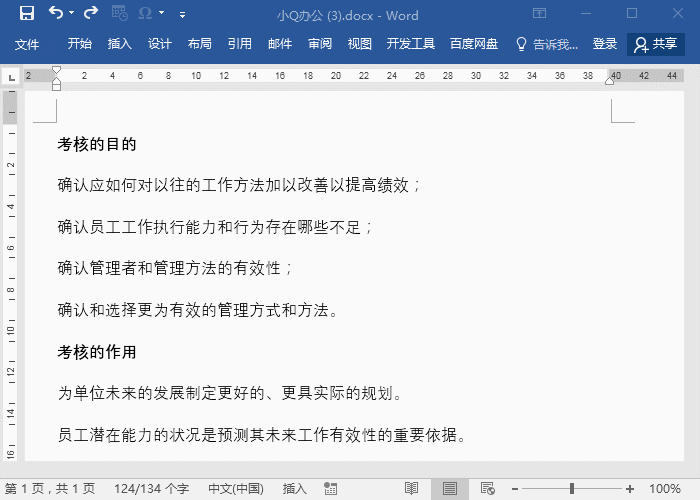Click the Save icon in quick access toolbar
This screenshot has width=700, height=500.
(x=27, y=13)
